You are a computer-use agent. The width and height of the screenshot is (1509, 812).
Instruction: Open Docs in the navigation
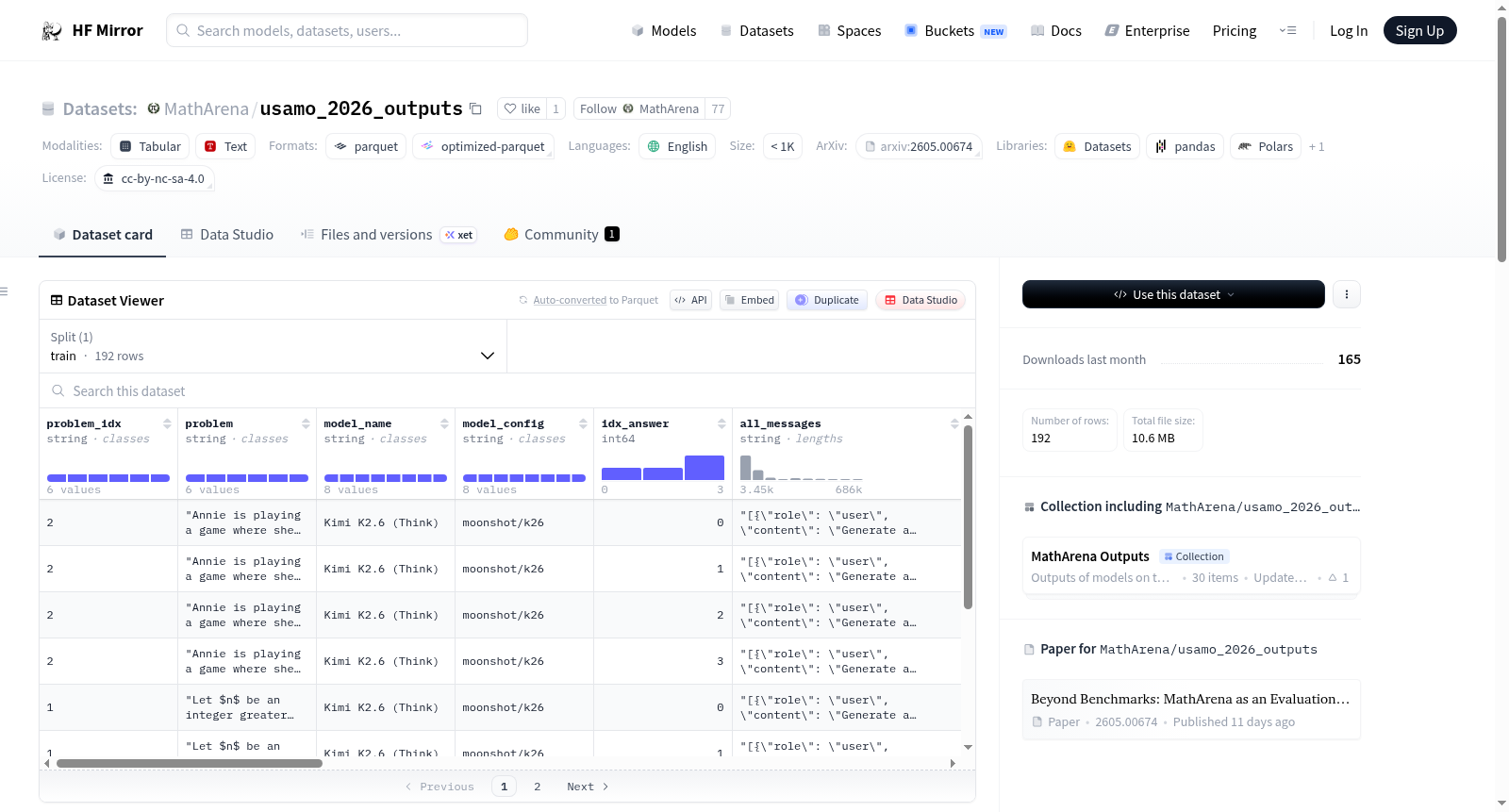tap(1056, 31)
